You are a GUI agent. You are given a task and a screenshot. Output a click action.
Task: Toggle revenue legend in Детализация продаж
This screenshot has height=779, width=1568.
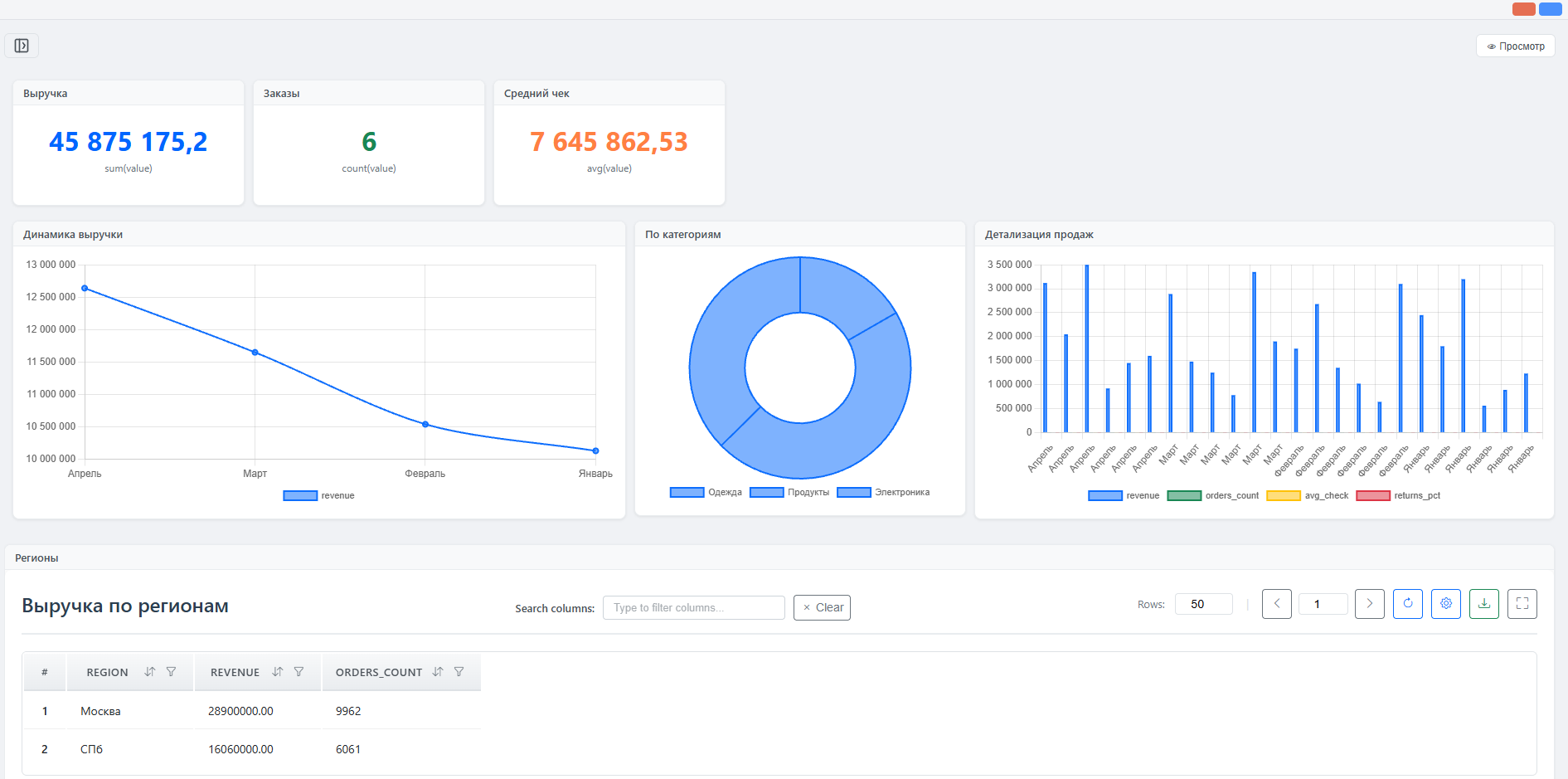click(1124, 495)
